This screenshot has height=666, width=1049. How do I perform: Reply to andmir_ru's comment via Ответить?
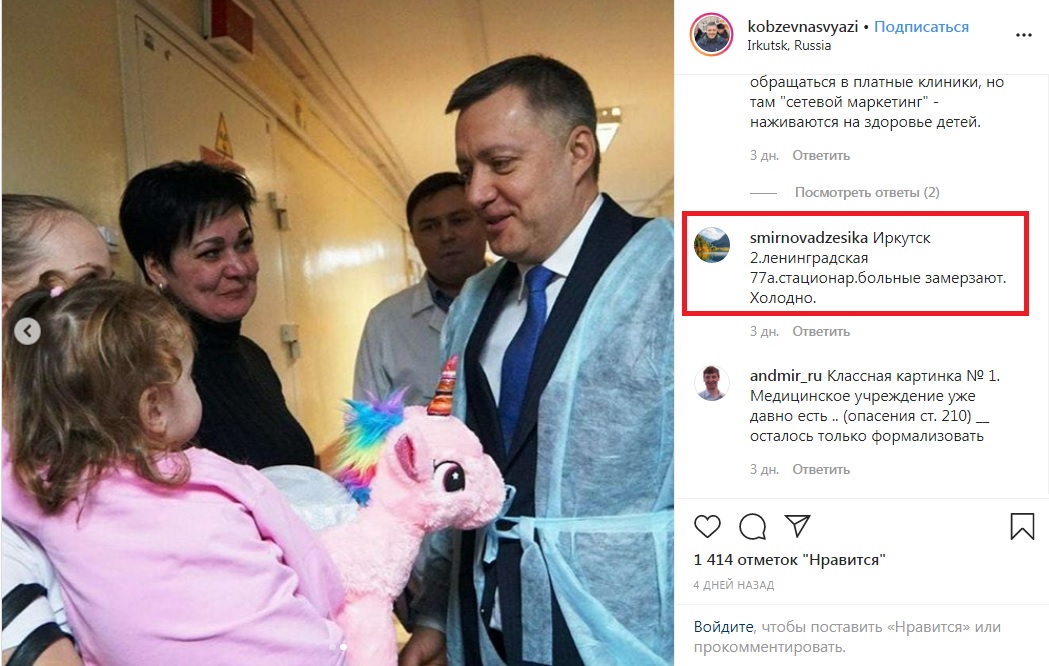tap(821, 469)
